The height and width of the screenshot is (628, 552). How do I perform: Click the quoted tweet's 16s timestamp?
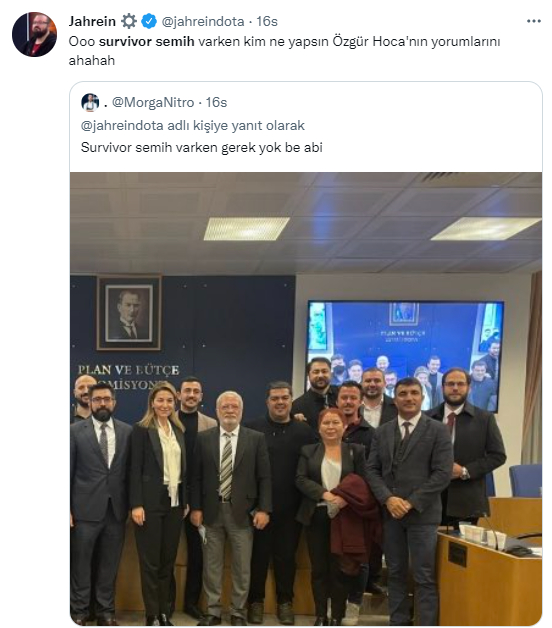[216, 103]
